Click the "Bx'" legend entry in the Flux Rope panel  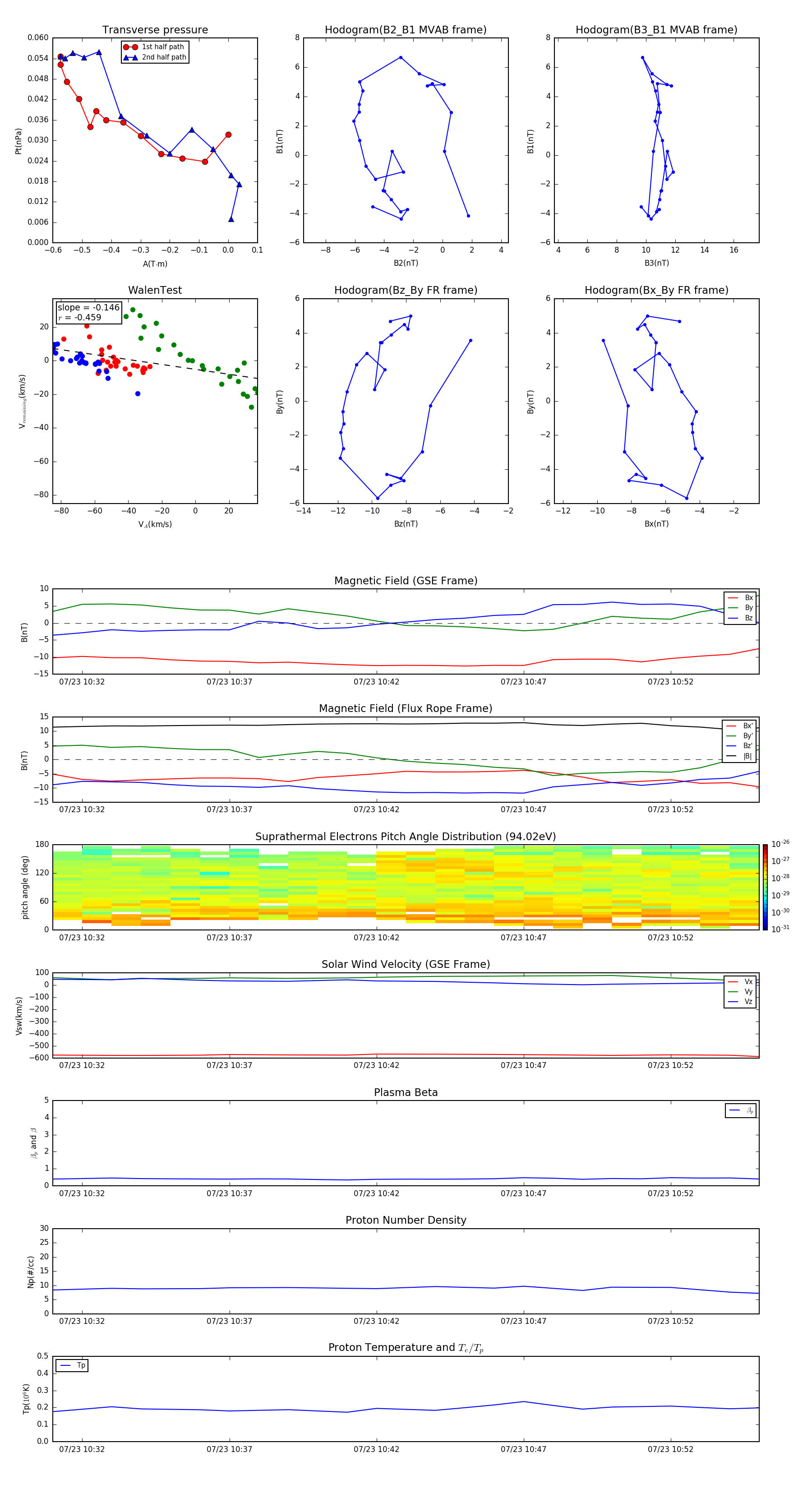click(x=740, y=726)
